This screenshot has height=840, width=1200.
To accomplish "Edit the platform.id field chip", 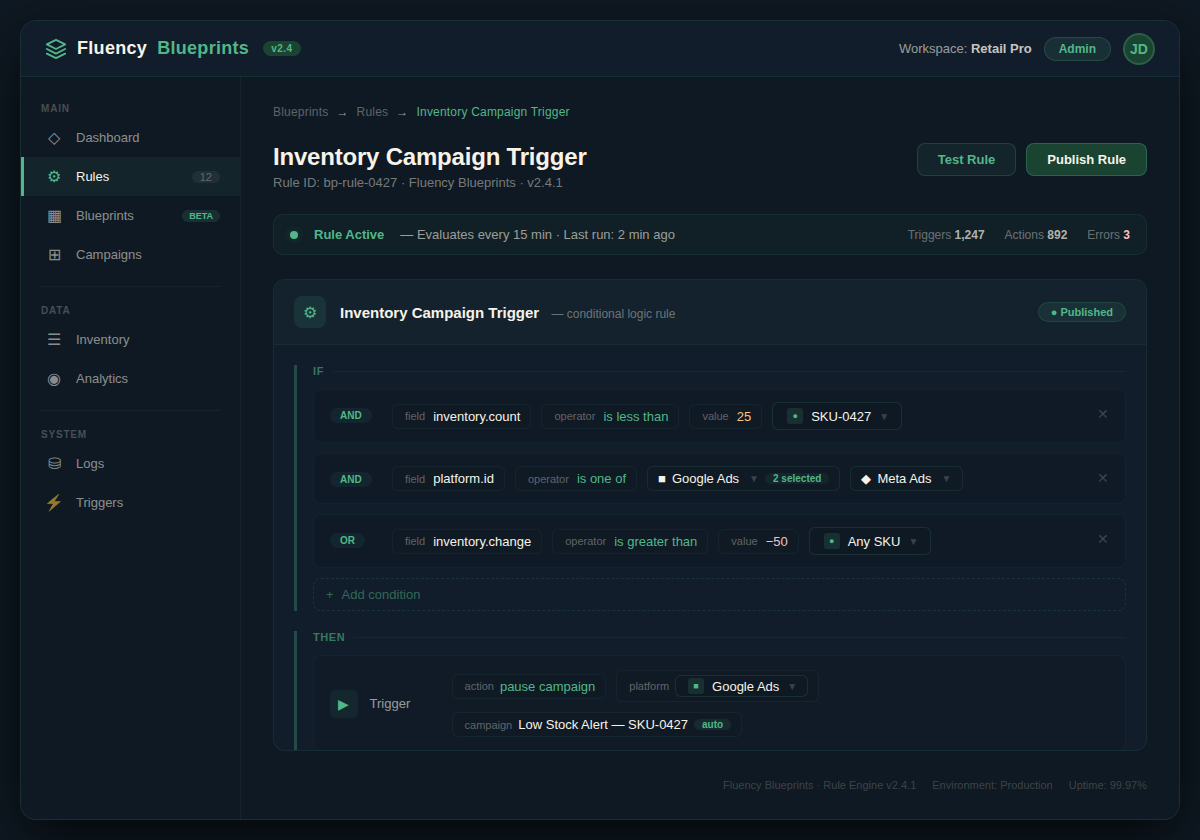I will 448,479.
